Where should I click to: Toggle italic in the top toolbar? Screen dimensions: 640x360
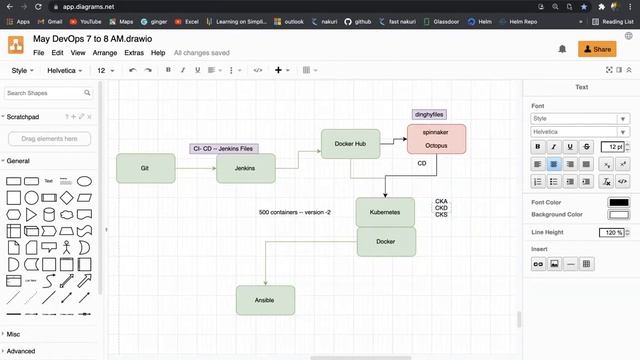[183, 70]
